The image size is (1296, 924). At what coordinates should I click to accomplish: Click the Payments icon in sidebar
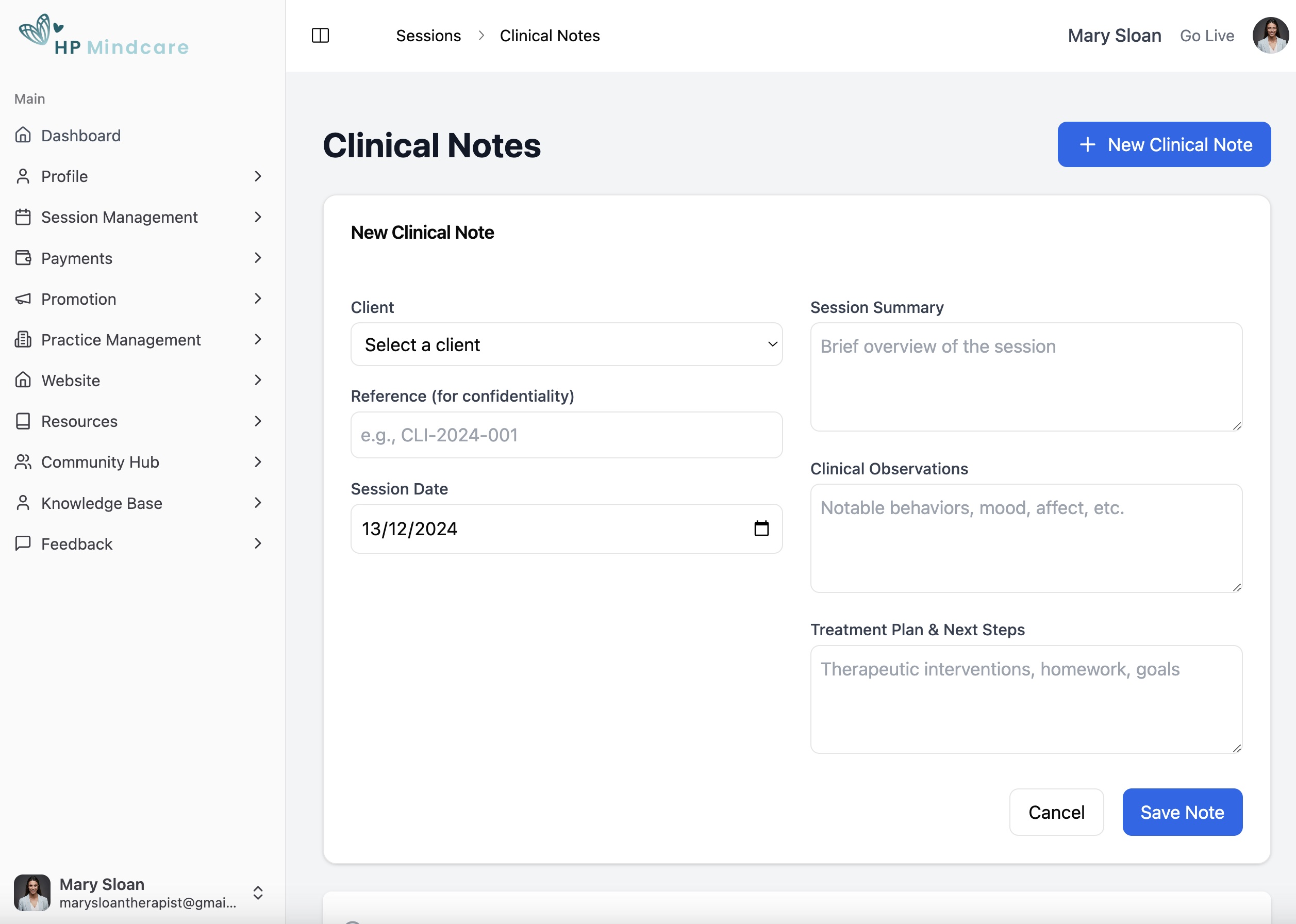coord(22,257)
